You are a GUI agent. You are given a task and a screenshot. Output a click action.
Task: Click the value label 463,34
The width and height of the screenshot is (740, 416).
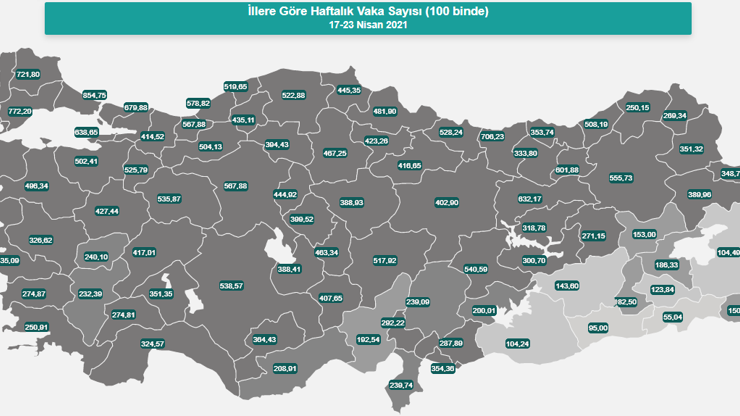pos(326,253)
